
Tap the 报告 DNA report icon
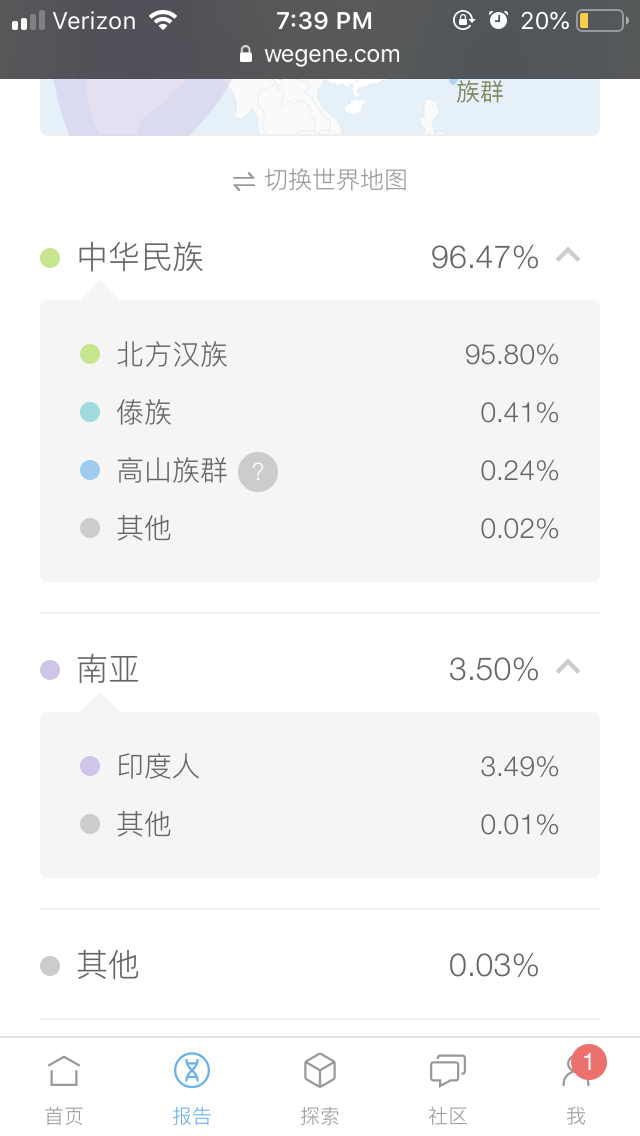click(x=192, y=1070)
